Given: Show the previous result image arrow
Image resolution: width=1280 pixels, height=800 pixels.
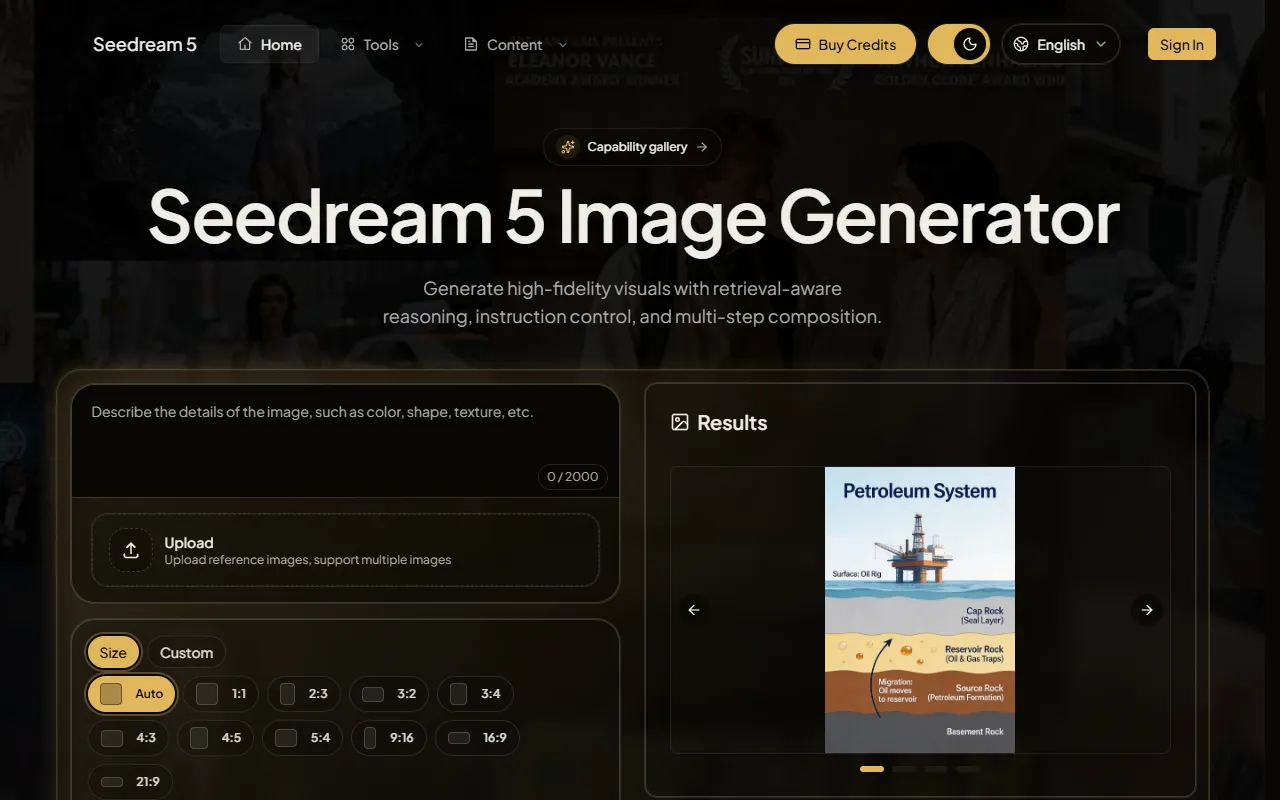Looking at the screenshot, I should (x=694, y=610).
